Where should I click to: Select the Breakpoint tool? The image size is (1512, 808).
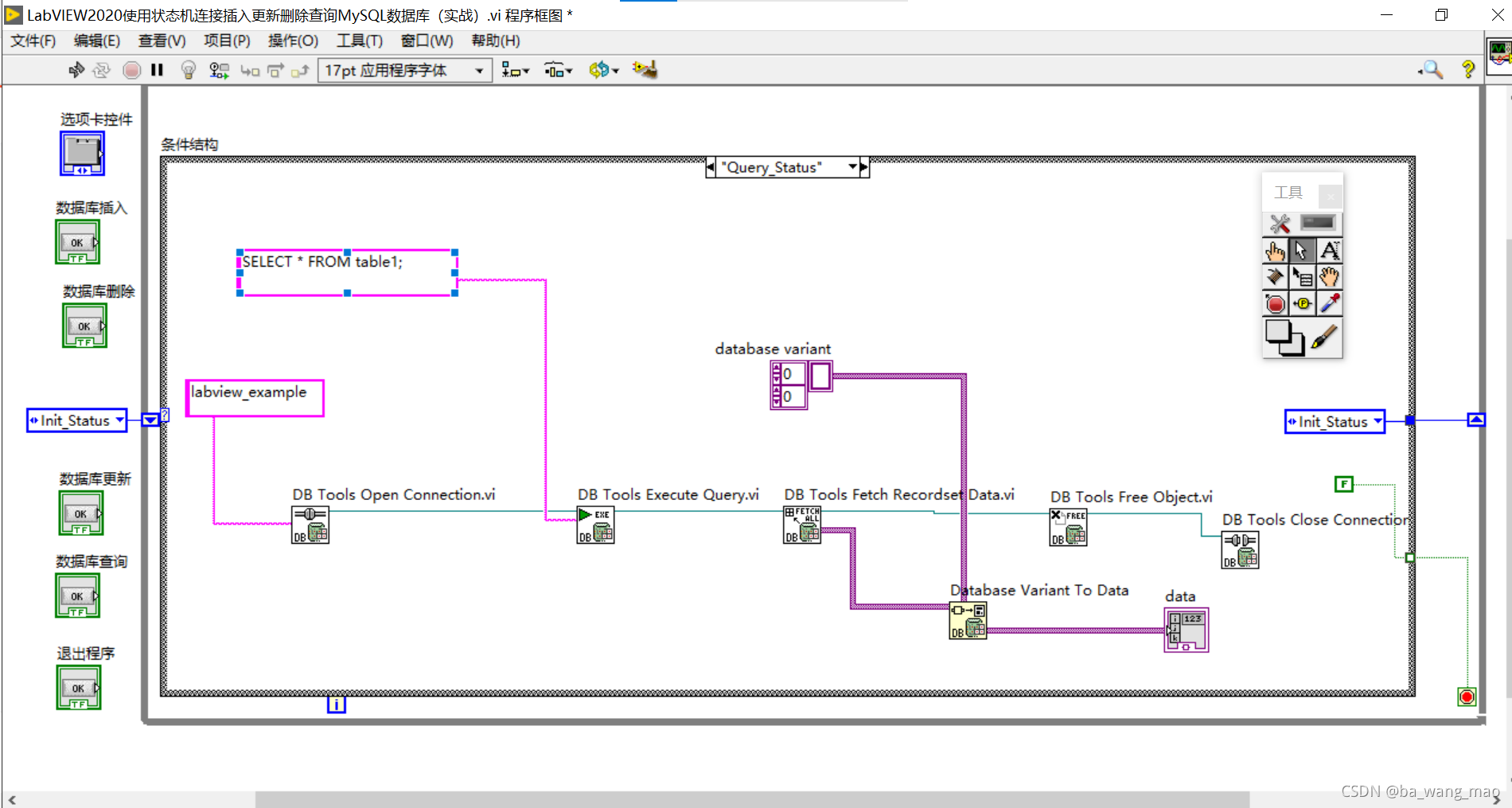[x=1276, y=303]
